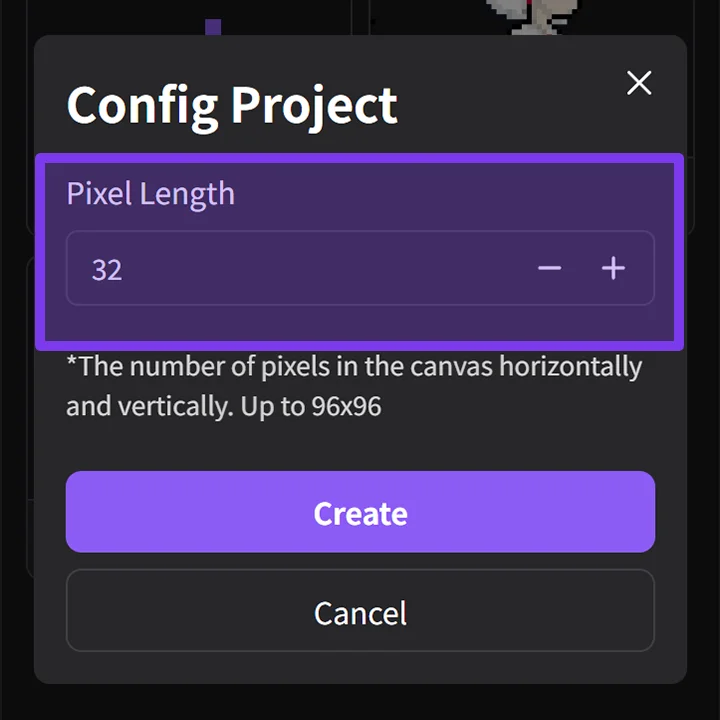Image resolution: width=720 pixels, height=720 pixels.
Task: Click the 'Up to 96x96' limit text
Action: pos(311,406)
